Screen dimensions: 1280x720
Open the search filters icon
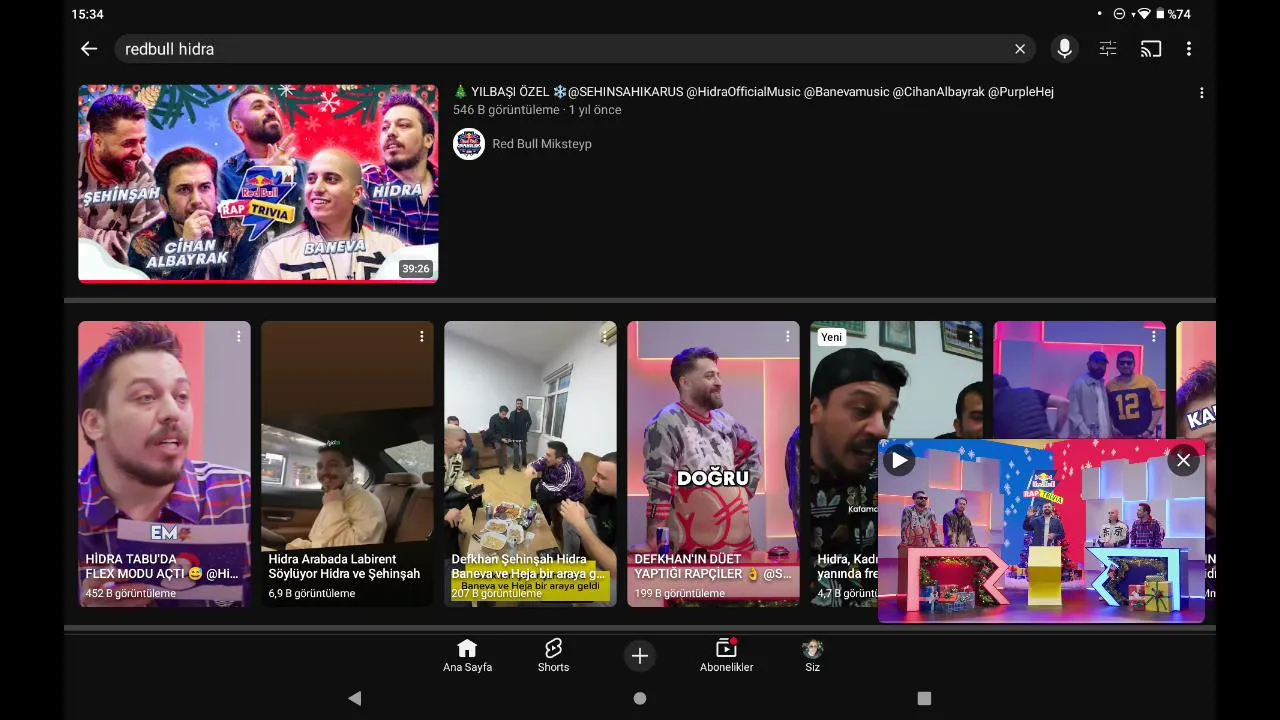(1108, 48)
